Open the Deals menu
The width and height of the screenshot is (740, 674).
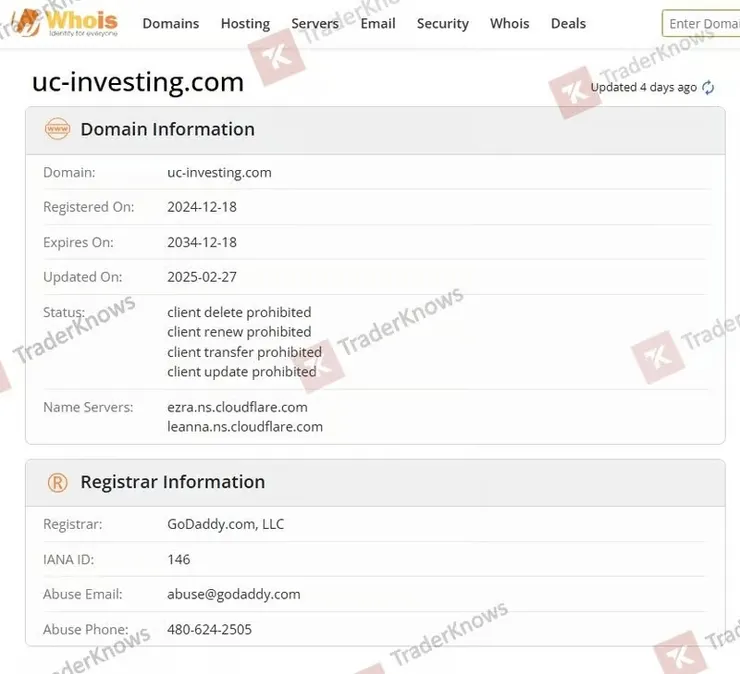pos(568,23)
